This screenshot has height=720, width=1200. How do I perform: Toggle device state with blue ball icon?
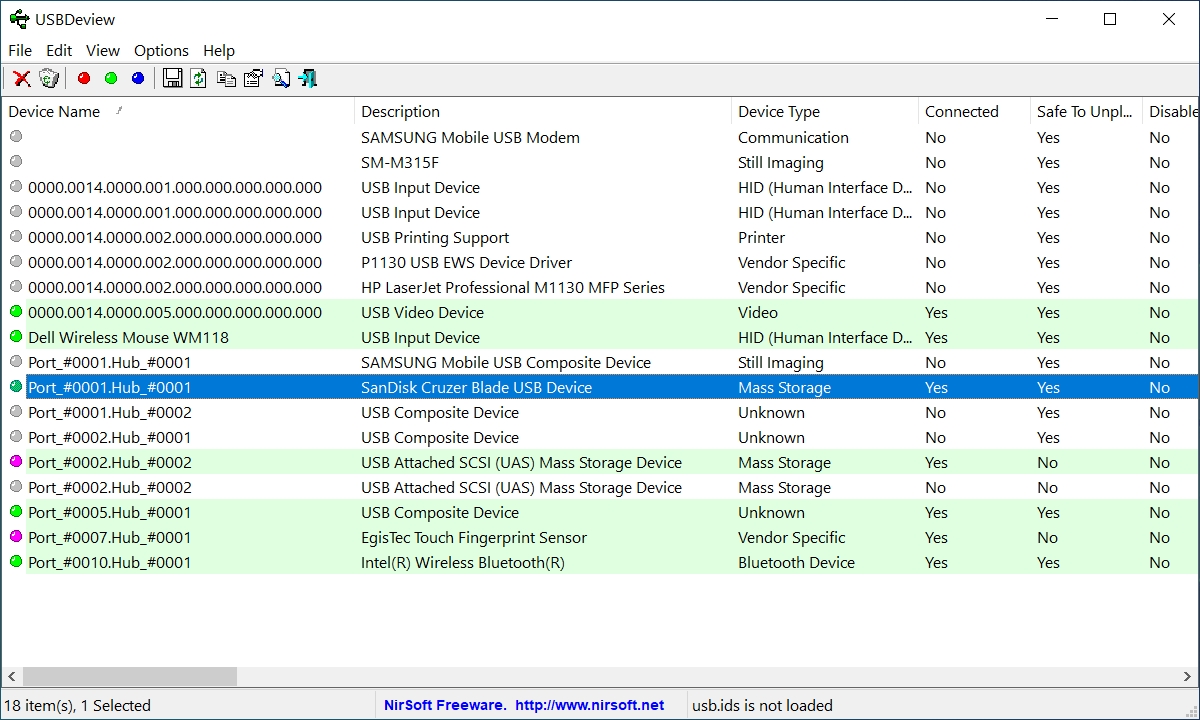click(137, 78)
